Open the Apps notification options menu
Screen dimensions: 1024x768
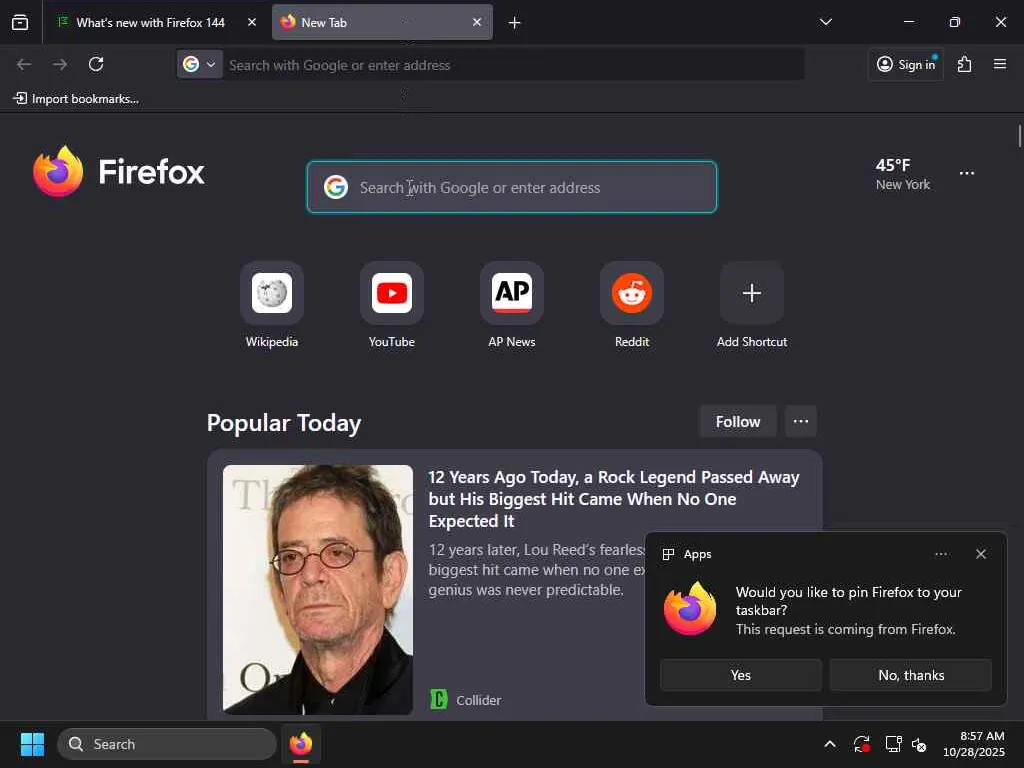click(x=941, y=554)
